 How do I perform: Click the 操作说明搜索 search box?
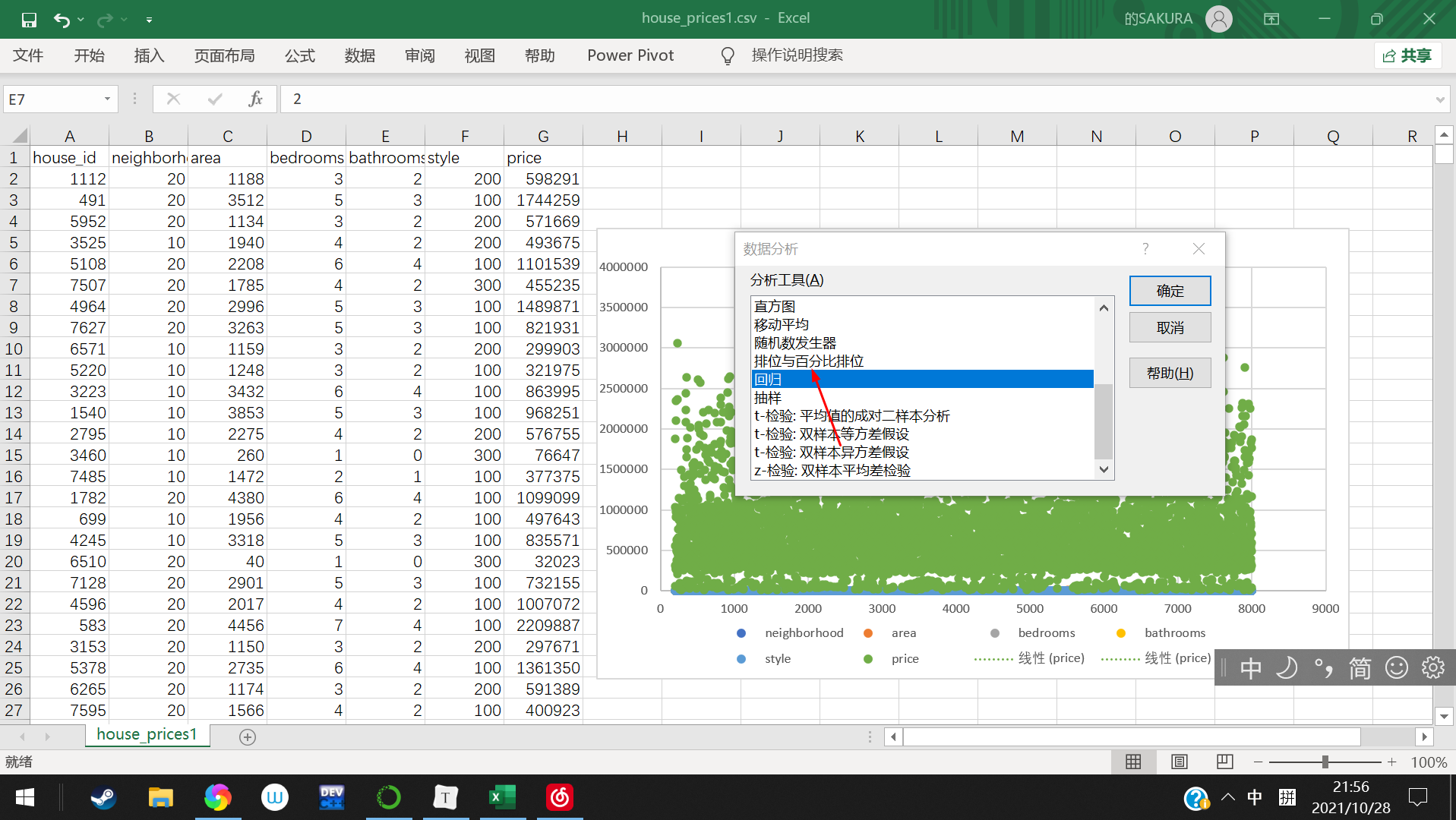(x=797, y=55)
